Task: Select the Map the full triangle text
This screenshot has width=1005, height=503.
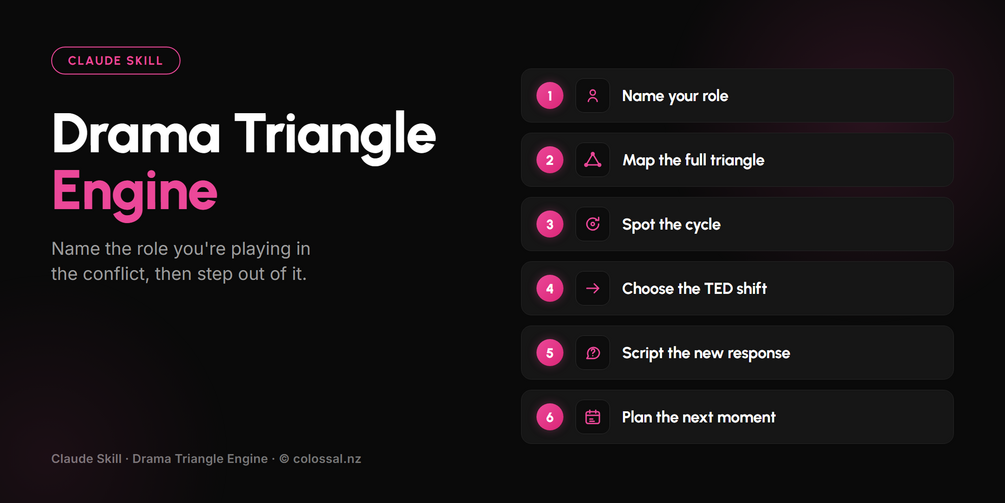Action: click(693, 160)
